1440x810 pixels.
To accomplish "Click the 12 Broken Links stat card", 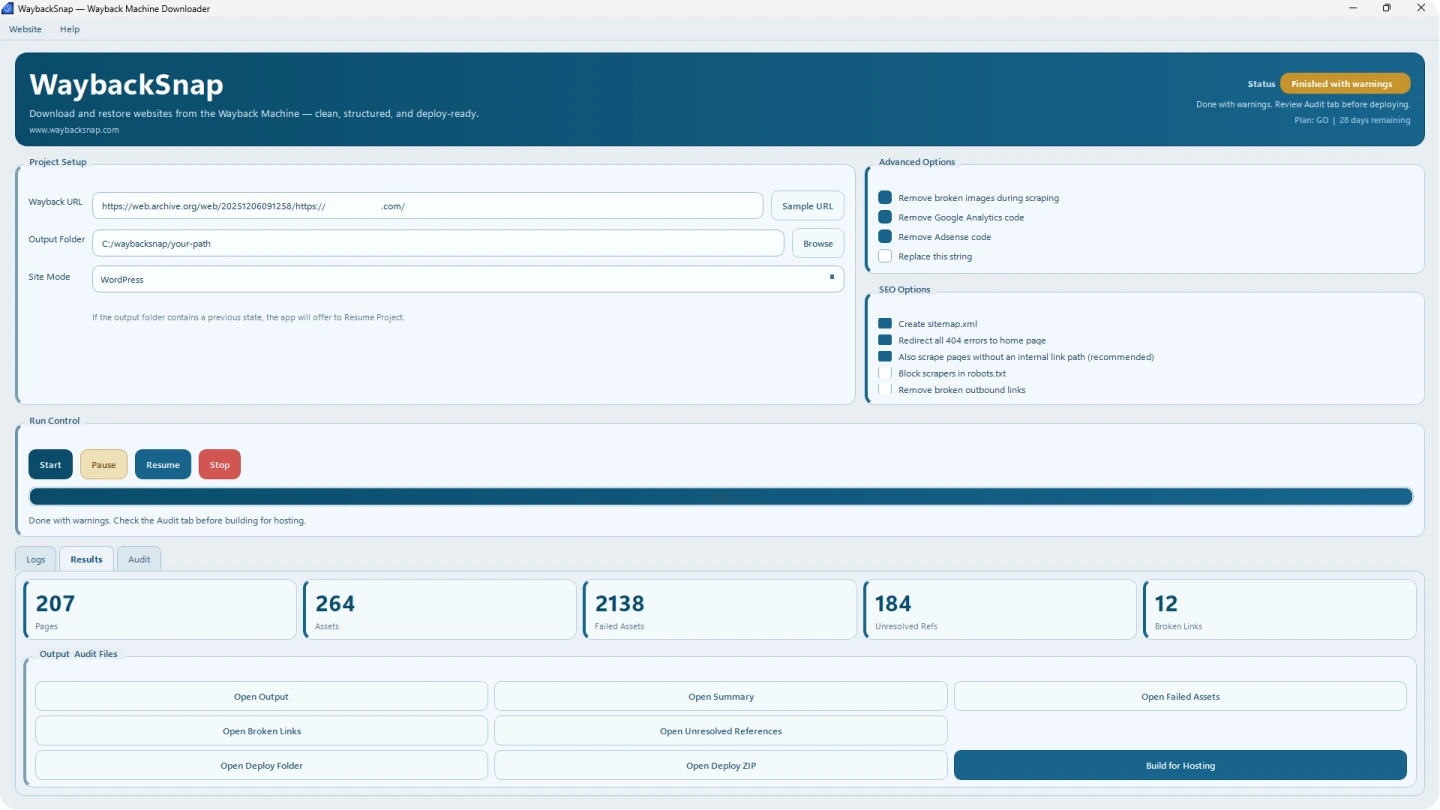I will [1280, 610].
